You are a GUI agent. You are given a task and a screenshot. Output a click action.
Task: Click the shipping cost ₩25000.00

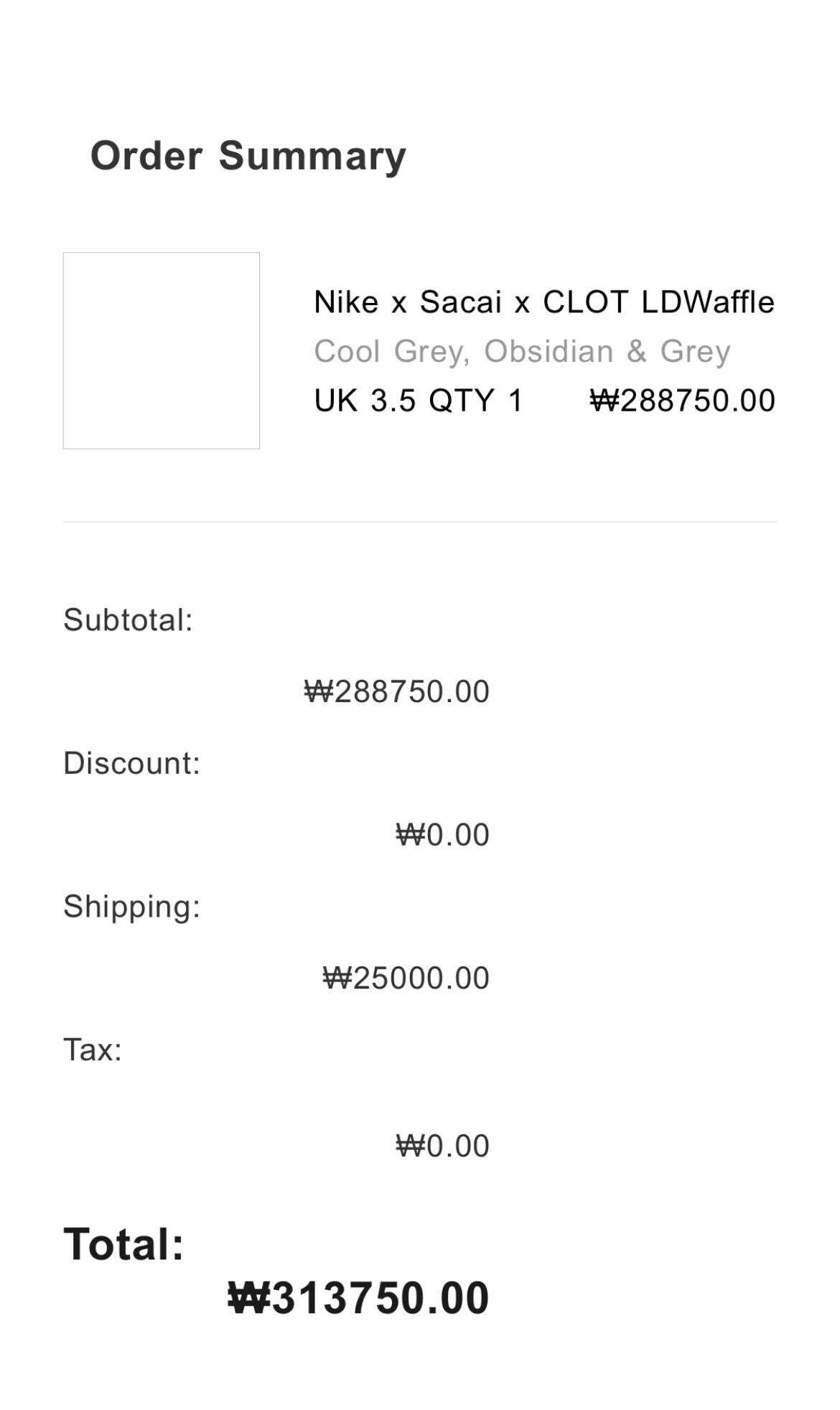pyautogui.click(x=406, y=978)
